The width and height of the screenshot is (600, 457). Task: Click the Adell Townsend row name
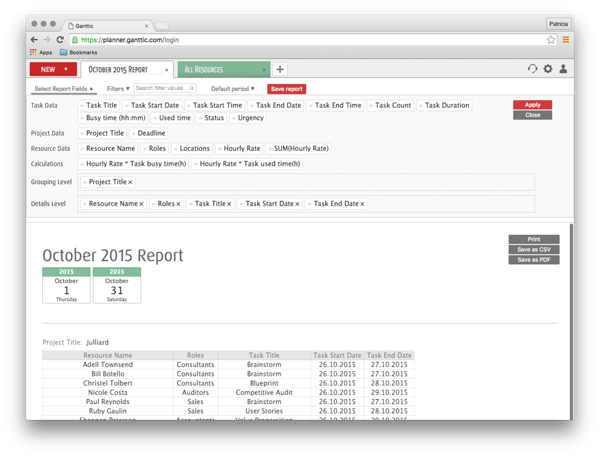click(x=108, y=365)
